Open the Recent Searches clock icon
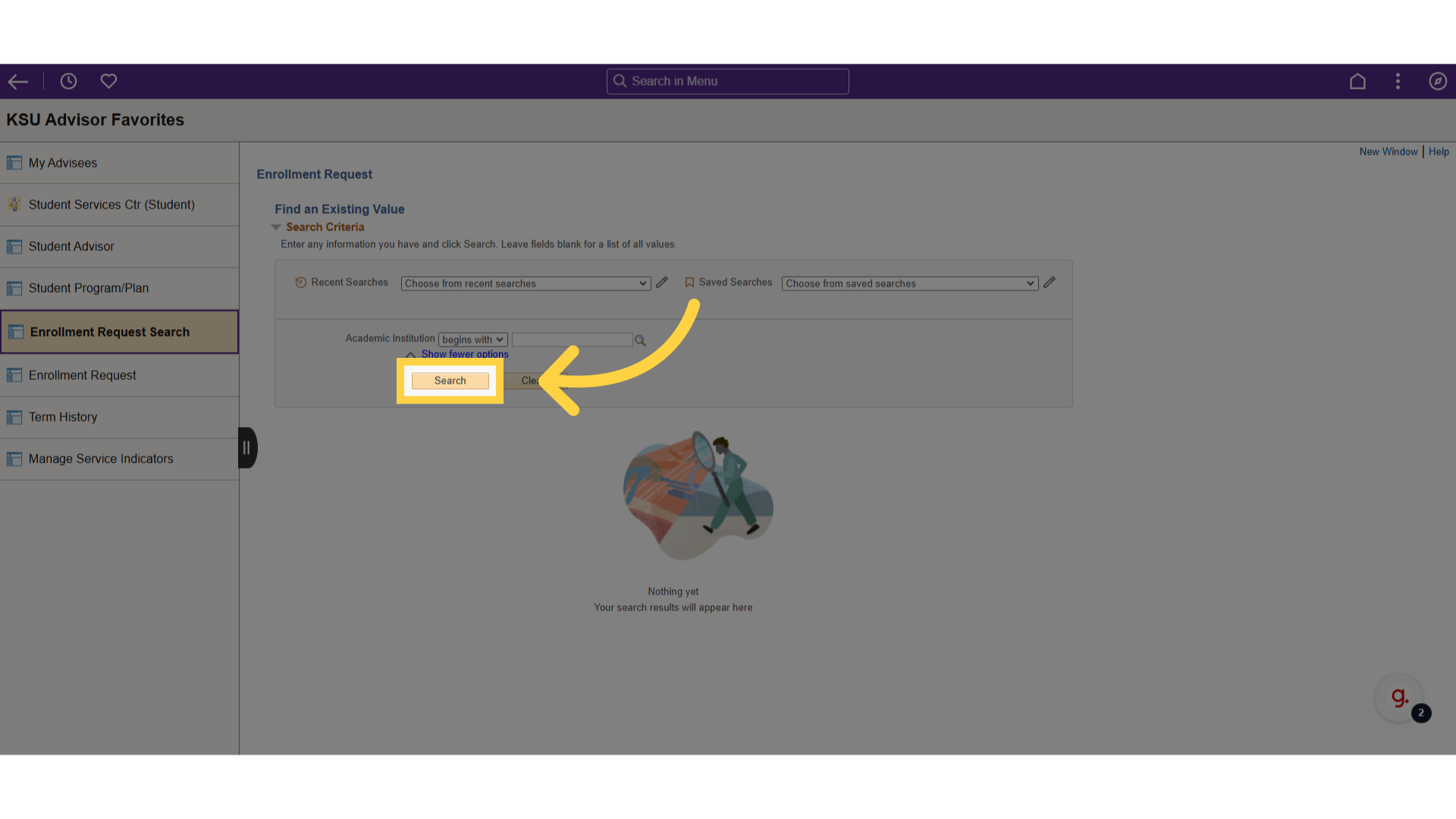 pyautogui.click(x=301, y=282)
